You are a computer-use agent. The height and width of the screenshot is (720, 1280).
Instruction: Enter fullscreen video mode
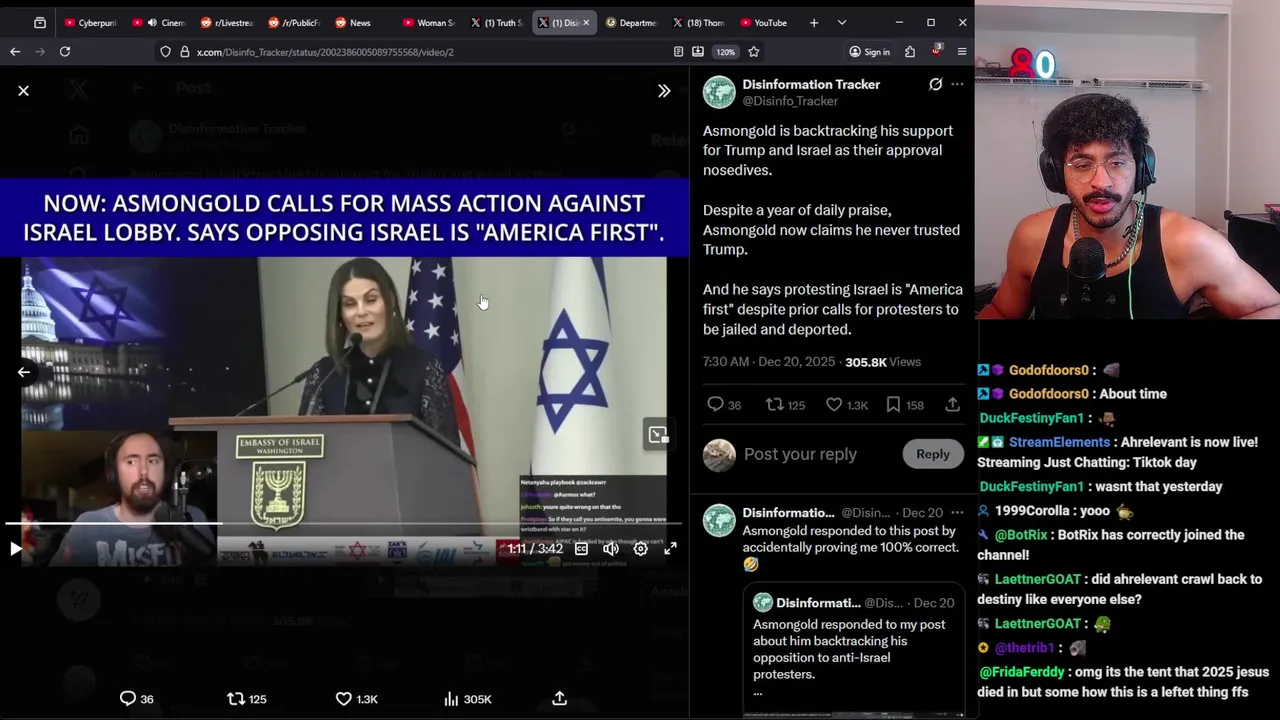click(671, 548)
